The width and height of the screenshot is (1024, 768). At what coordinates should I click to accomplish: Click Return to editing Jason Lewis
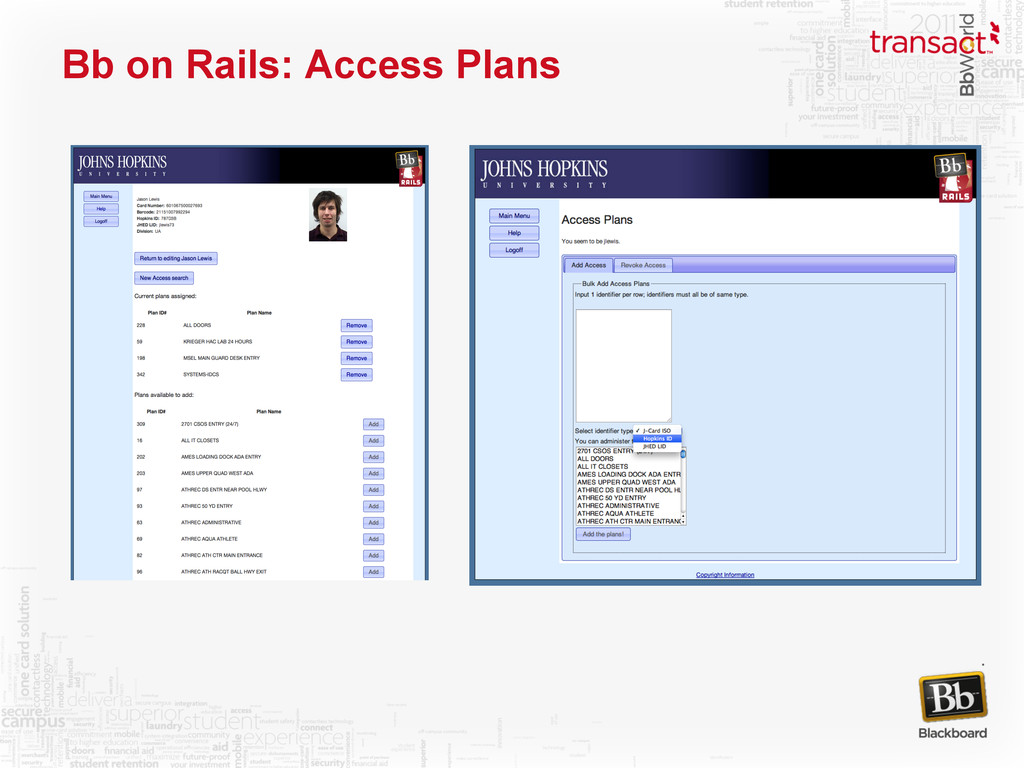[176, 258]
